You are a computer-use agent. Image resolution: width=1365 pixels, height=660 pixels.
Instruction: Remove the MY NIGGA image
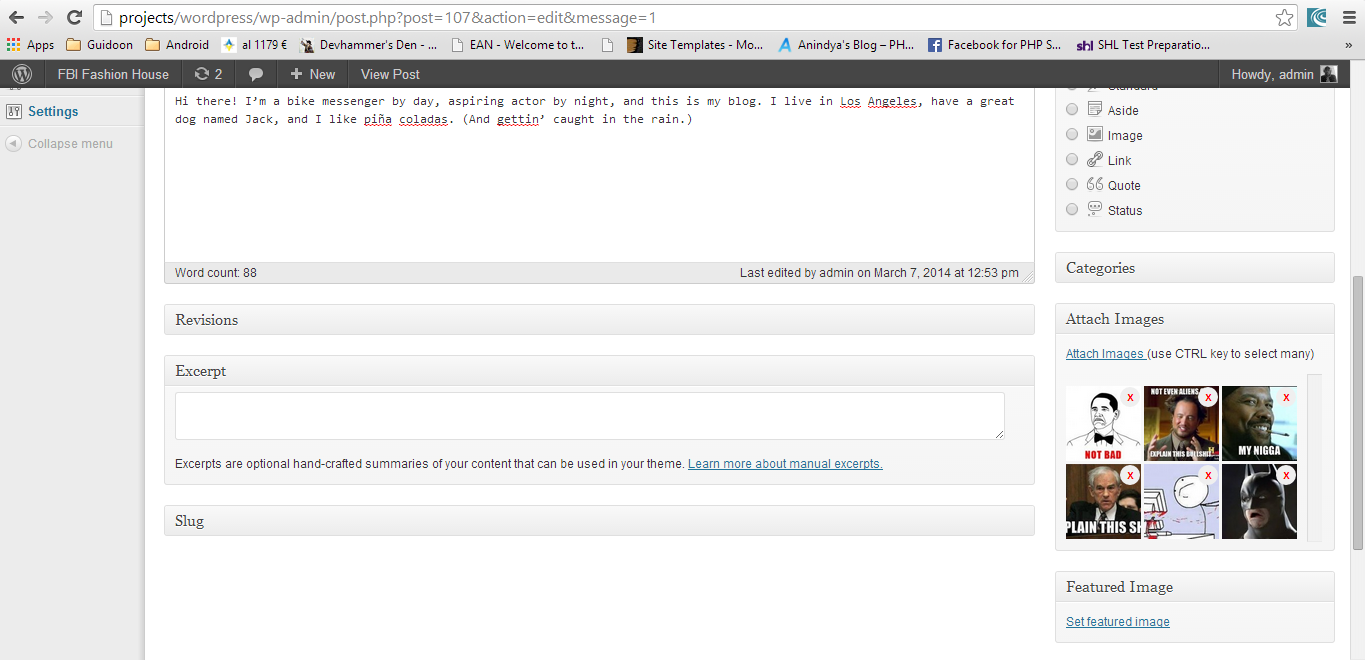[x=1286, y=397]
